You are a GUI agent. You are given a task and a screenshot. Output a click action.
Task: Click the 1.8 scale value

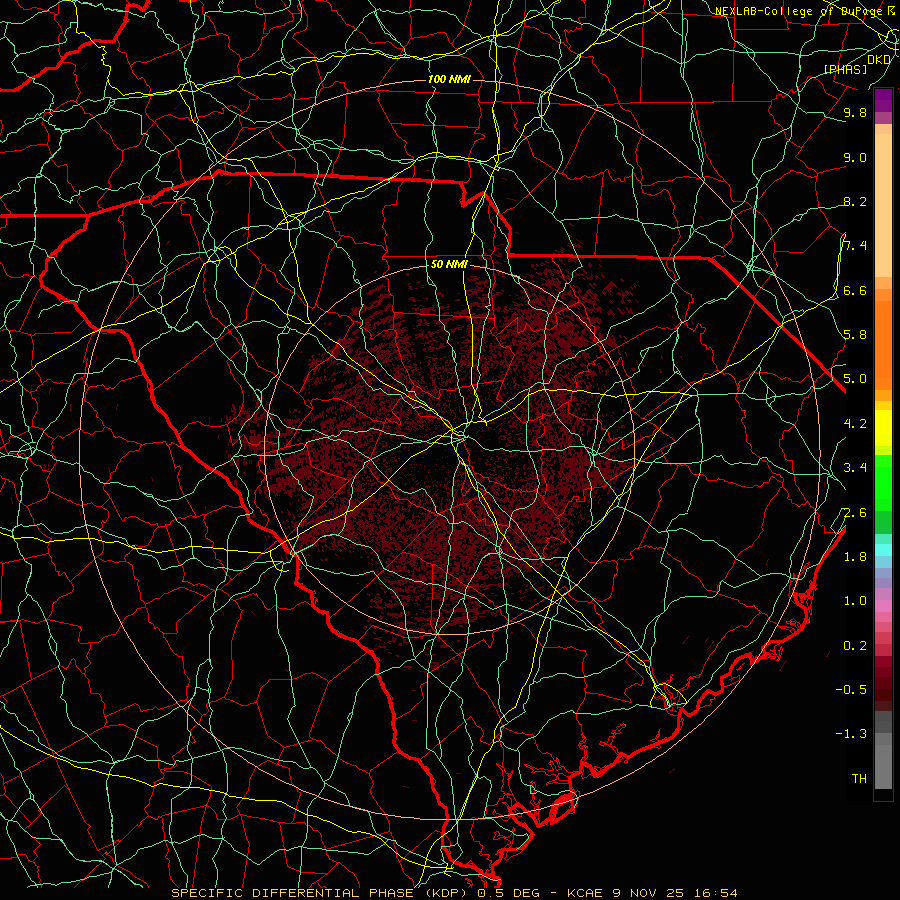click(x=855, y=557)
